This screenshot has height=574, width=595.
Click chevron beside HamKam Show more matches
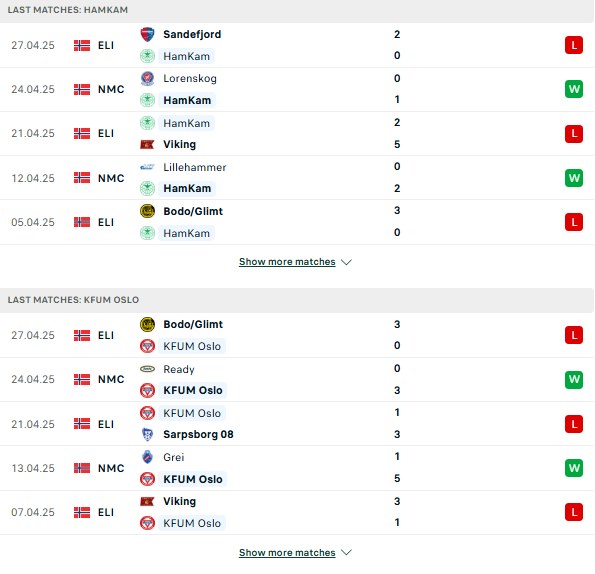pyautogui.click(x=346, y=262)
